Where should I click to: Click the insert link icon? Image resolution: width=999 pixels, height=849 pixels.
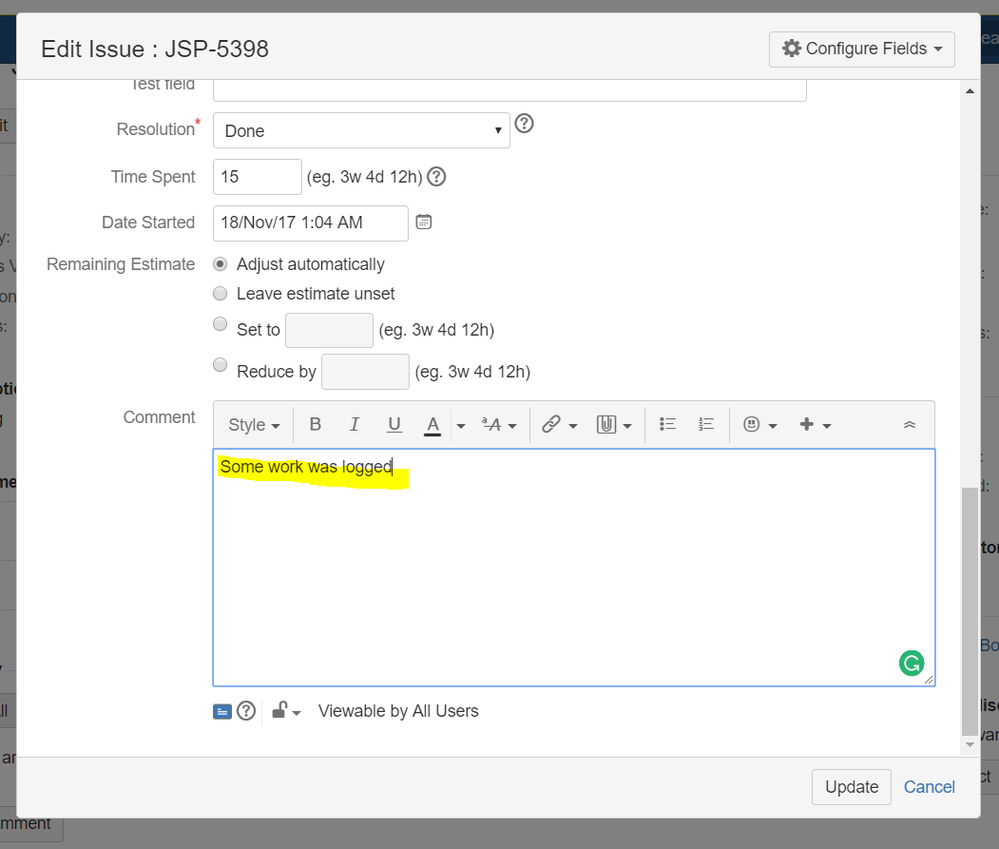[x=550, y=424]
